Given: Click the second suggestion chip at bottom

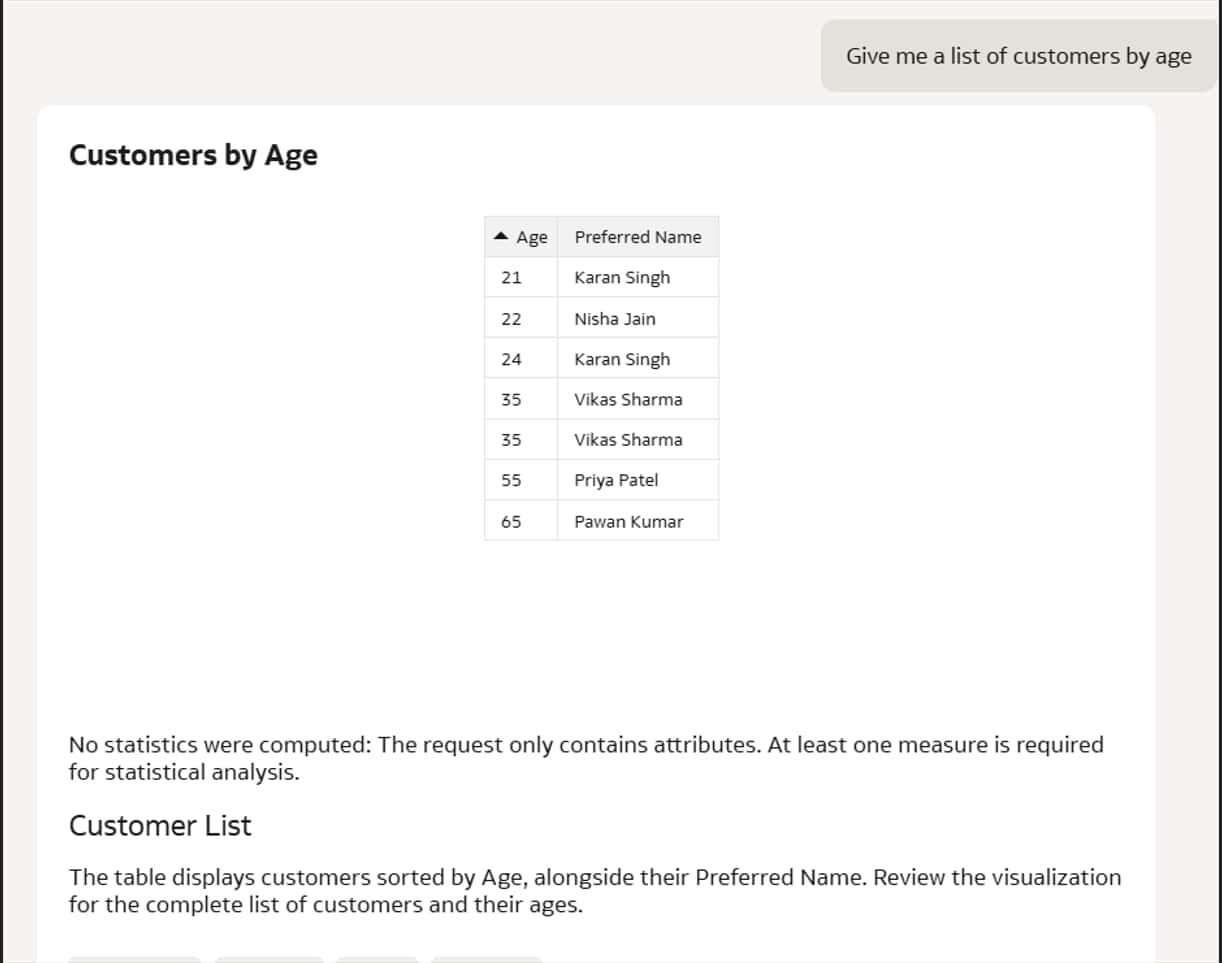Looking at the screenshot, I should tap(269, 958).
